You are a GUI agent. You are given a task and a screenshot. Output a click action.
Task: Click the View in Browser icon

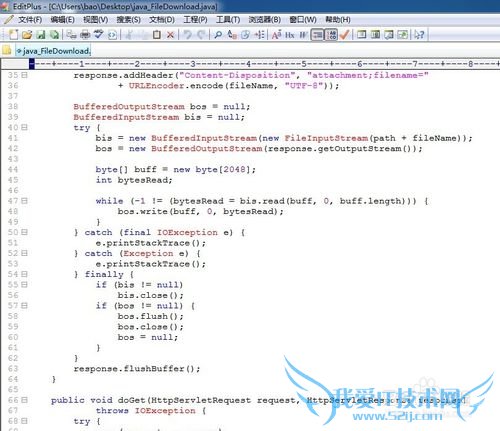pyautogui.click(x=112, y=35)
